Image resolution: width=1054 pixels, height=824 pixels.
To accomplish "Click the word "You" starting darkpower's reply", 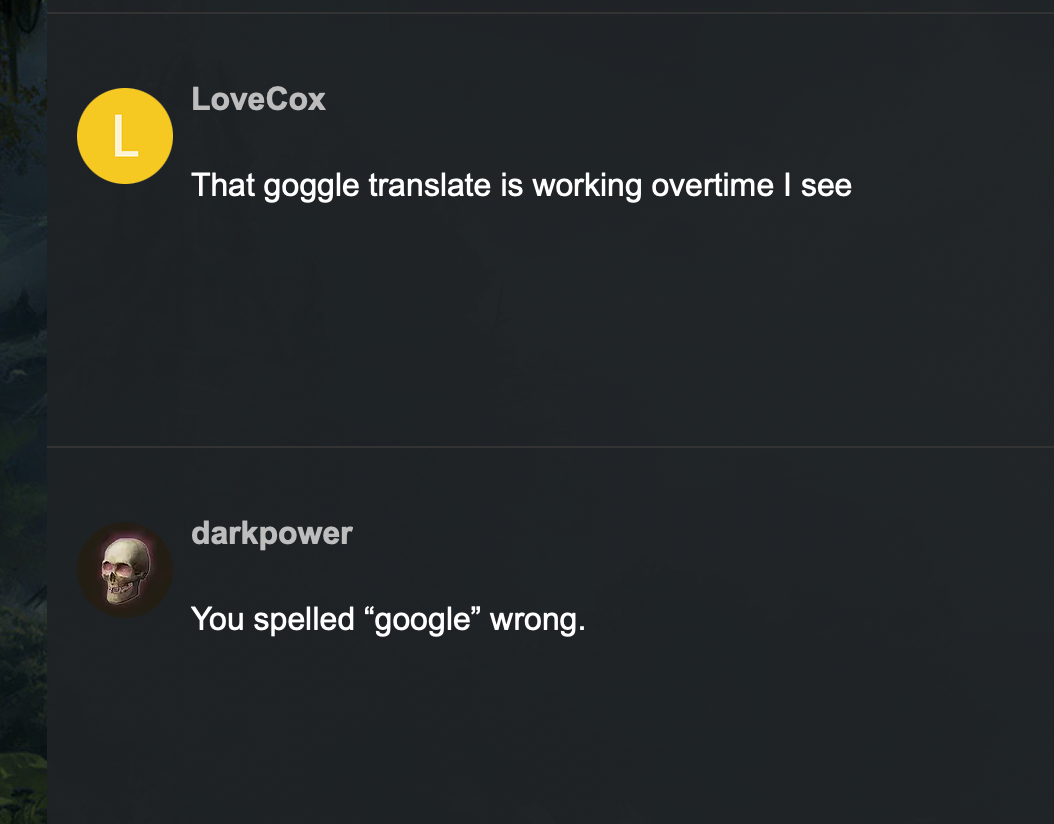I will (217, 620).
